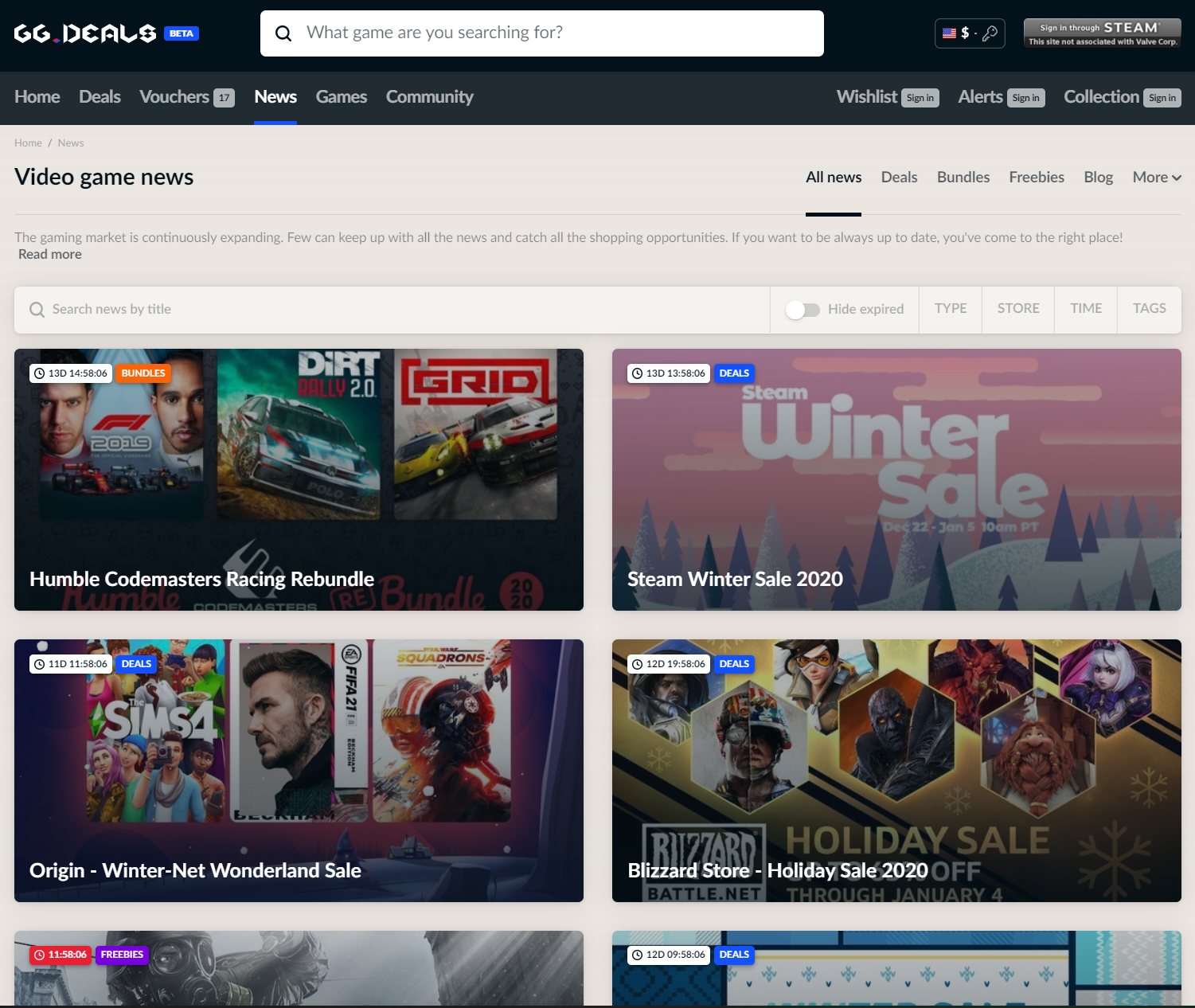Click the orange BUNDLES tag
The image size is (1195, 1008).
pos(143,373)
